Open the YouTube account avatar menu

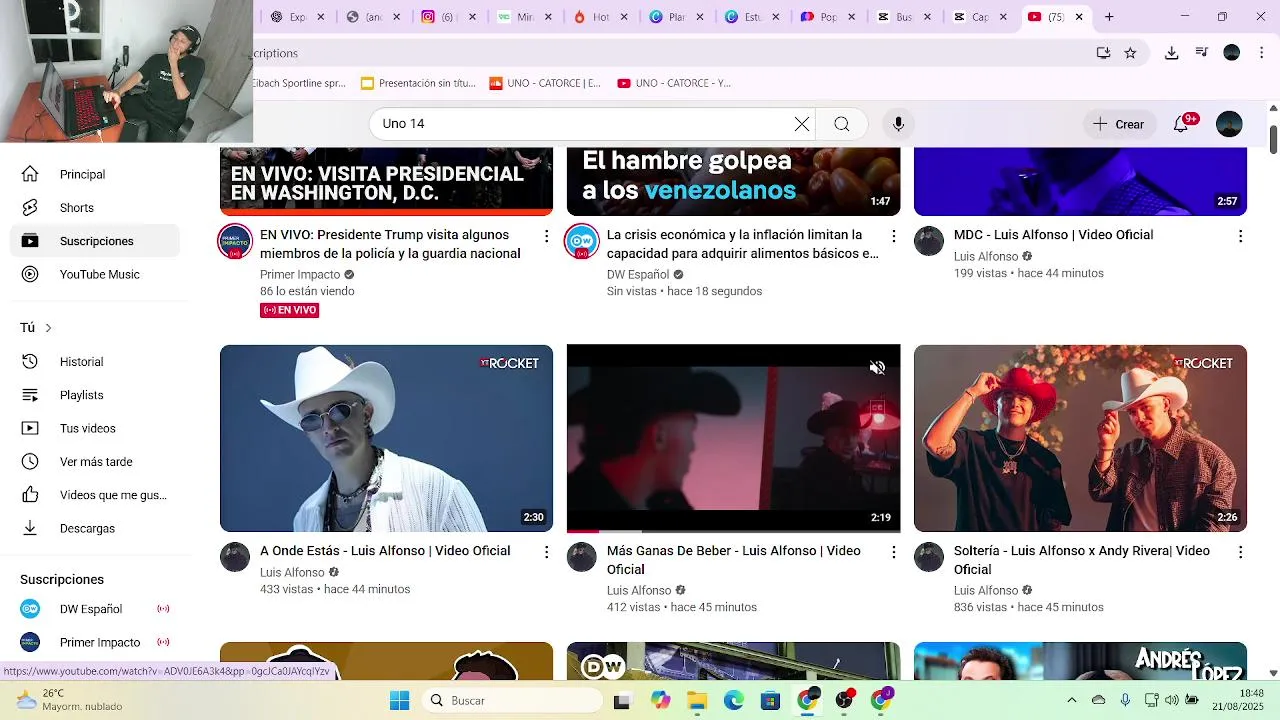point(1229,124)
